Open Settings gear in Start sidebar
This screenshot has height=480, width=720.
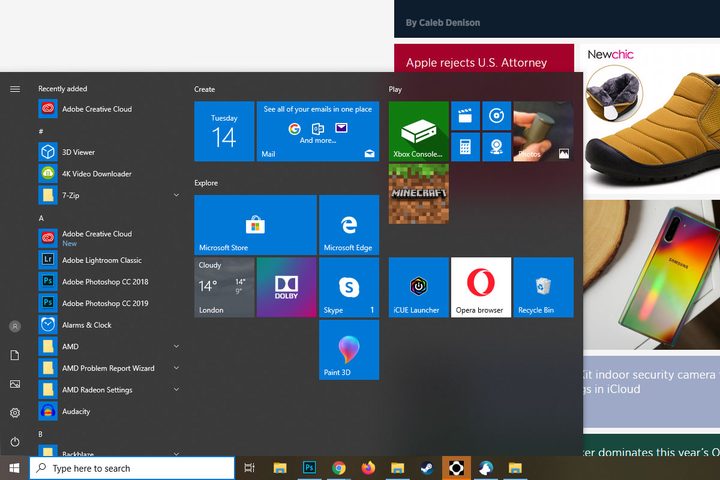[x=15, y=413]
